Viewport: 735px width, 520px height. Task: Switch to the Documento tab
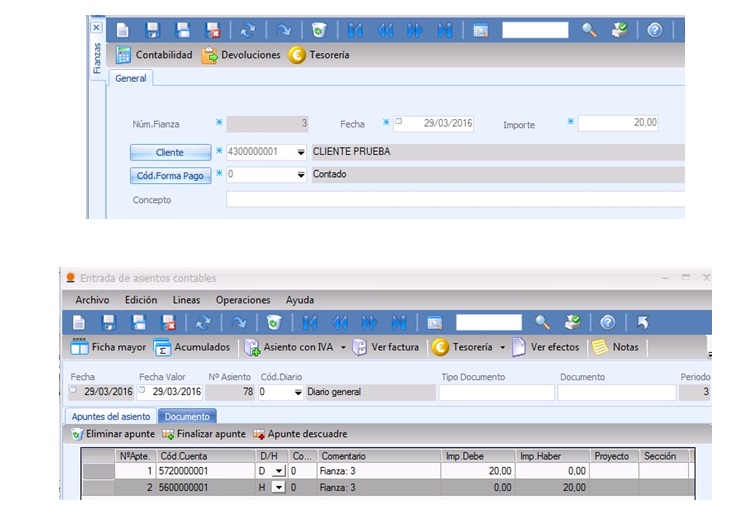(x=187, y=416)
